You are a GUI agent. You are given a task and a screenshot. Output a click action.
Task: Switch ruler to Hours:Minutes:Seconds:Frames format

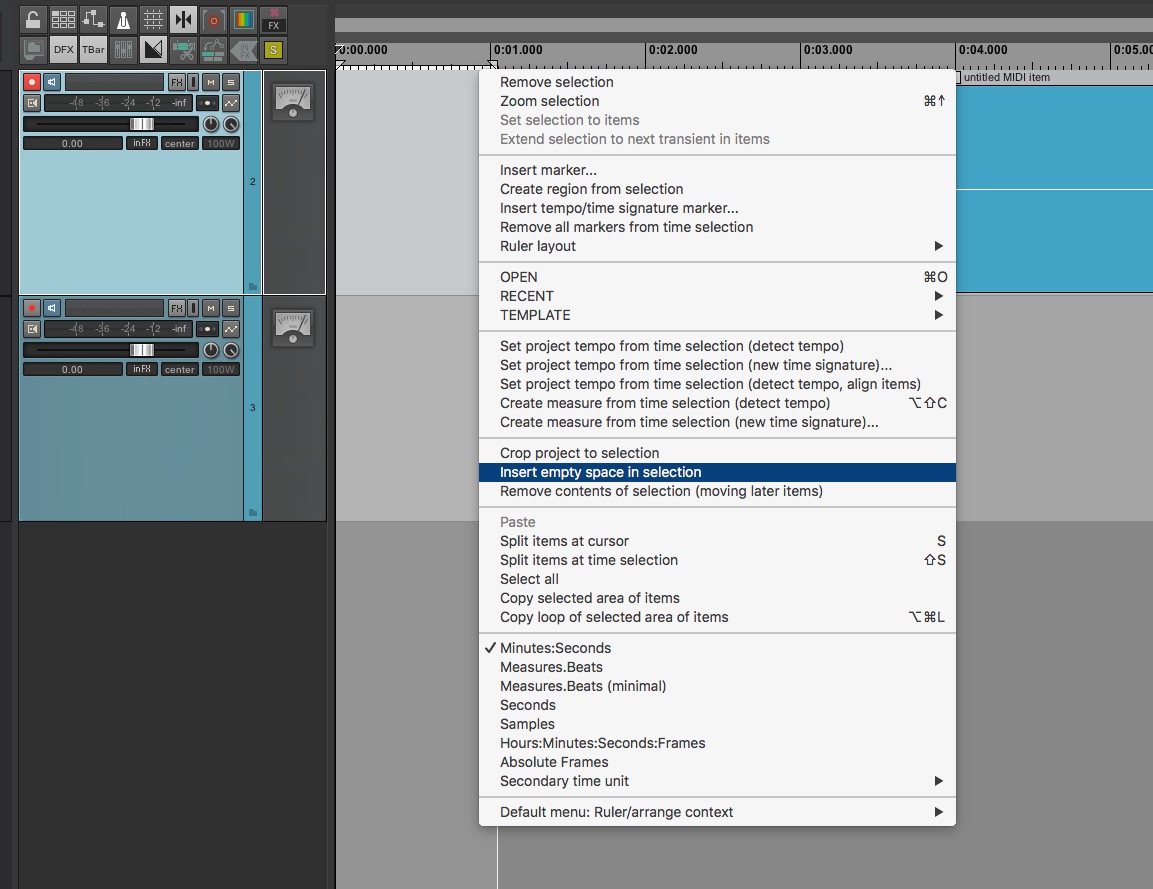coord(717,743)
